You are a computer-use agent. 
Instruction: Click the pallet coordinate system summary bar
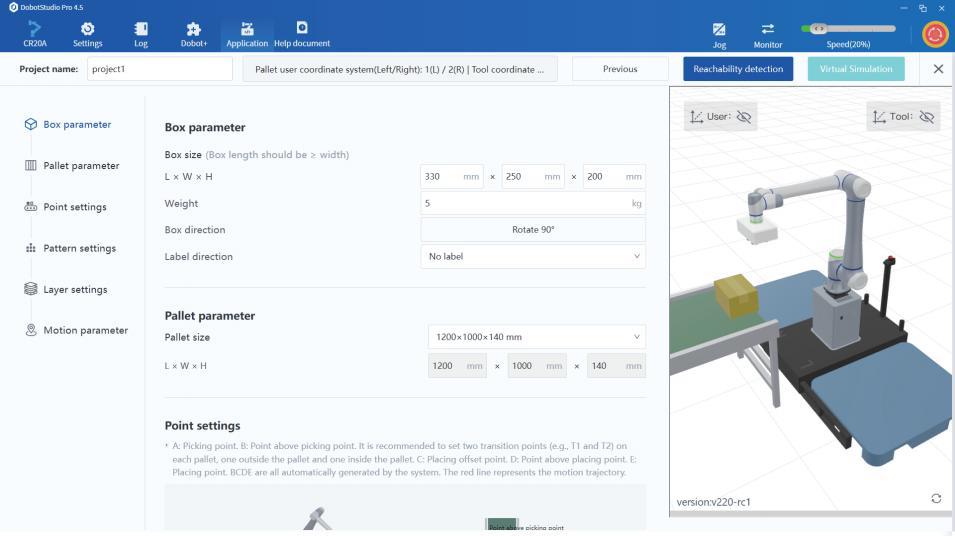pos(400,69)
